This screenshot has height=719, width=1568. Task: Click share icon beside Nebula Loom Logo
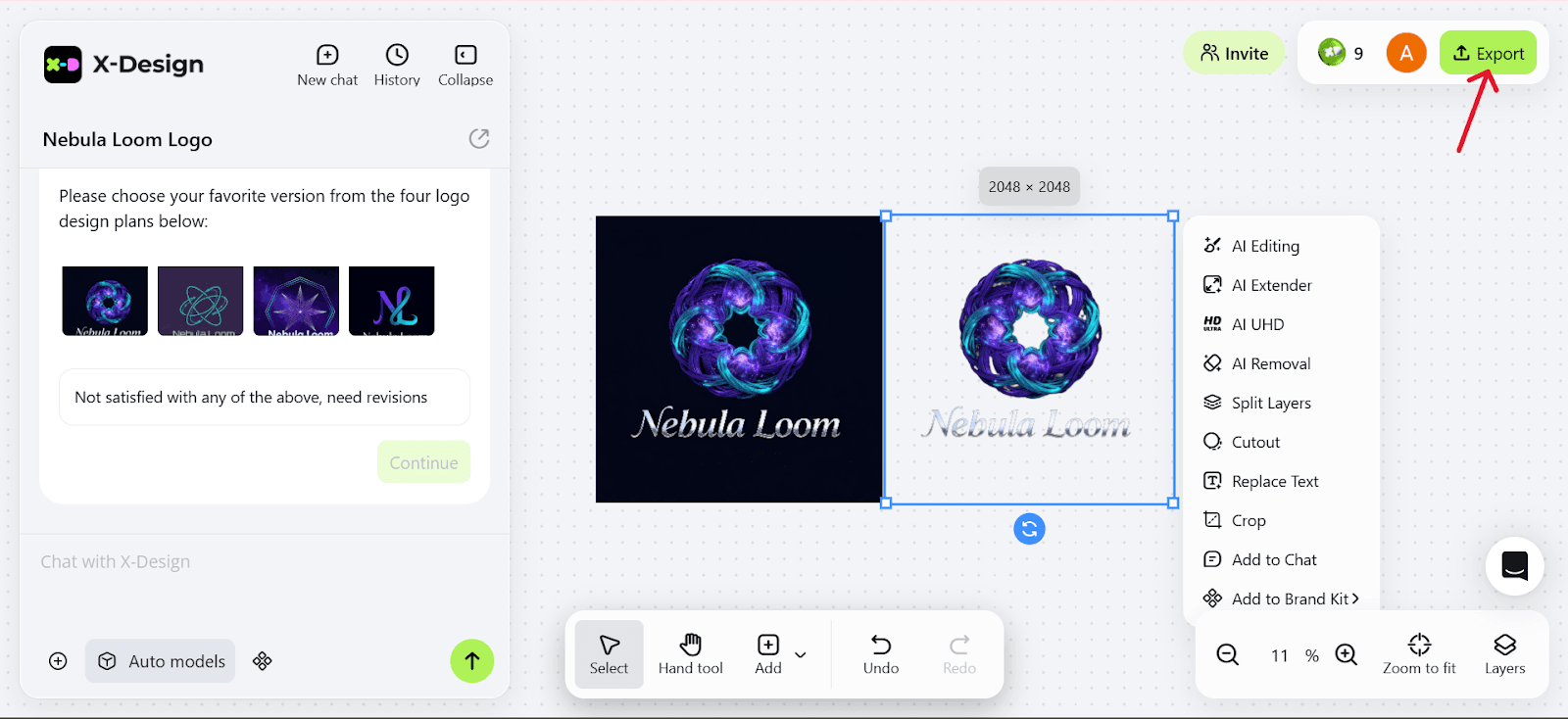point(479,138)
